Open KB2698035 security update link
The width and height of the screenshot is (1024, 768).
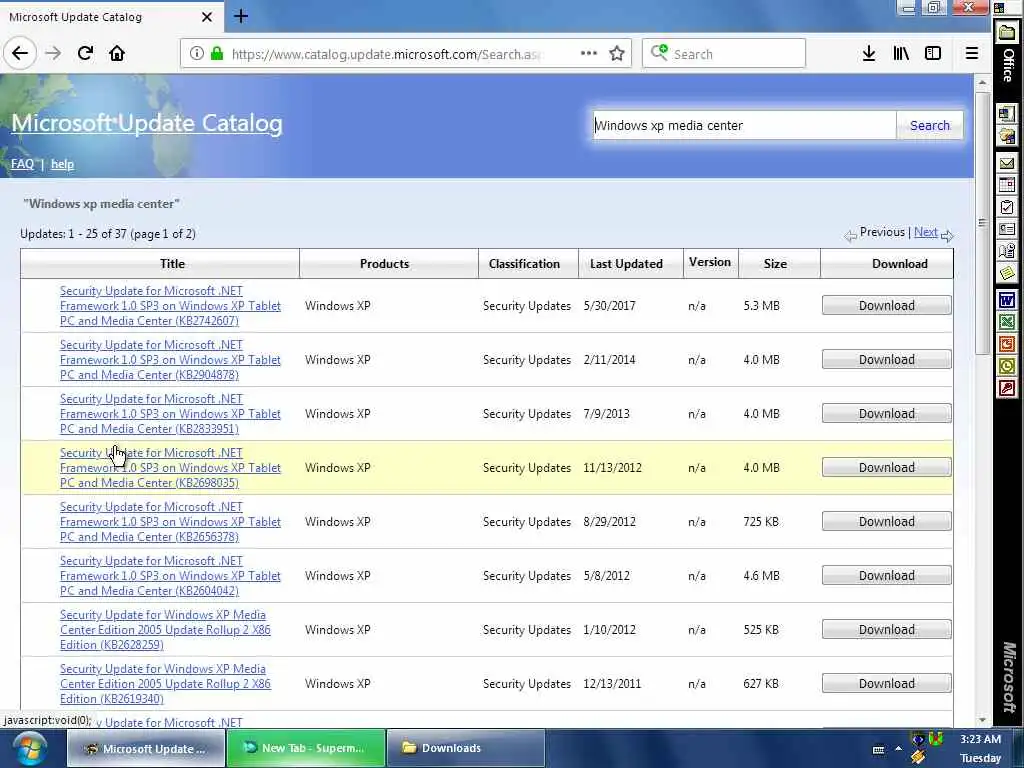click(x=170, y=468)
